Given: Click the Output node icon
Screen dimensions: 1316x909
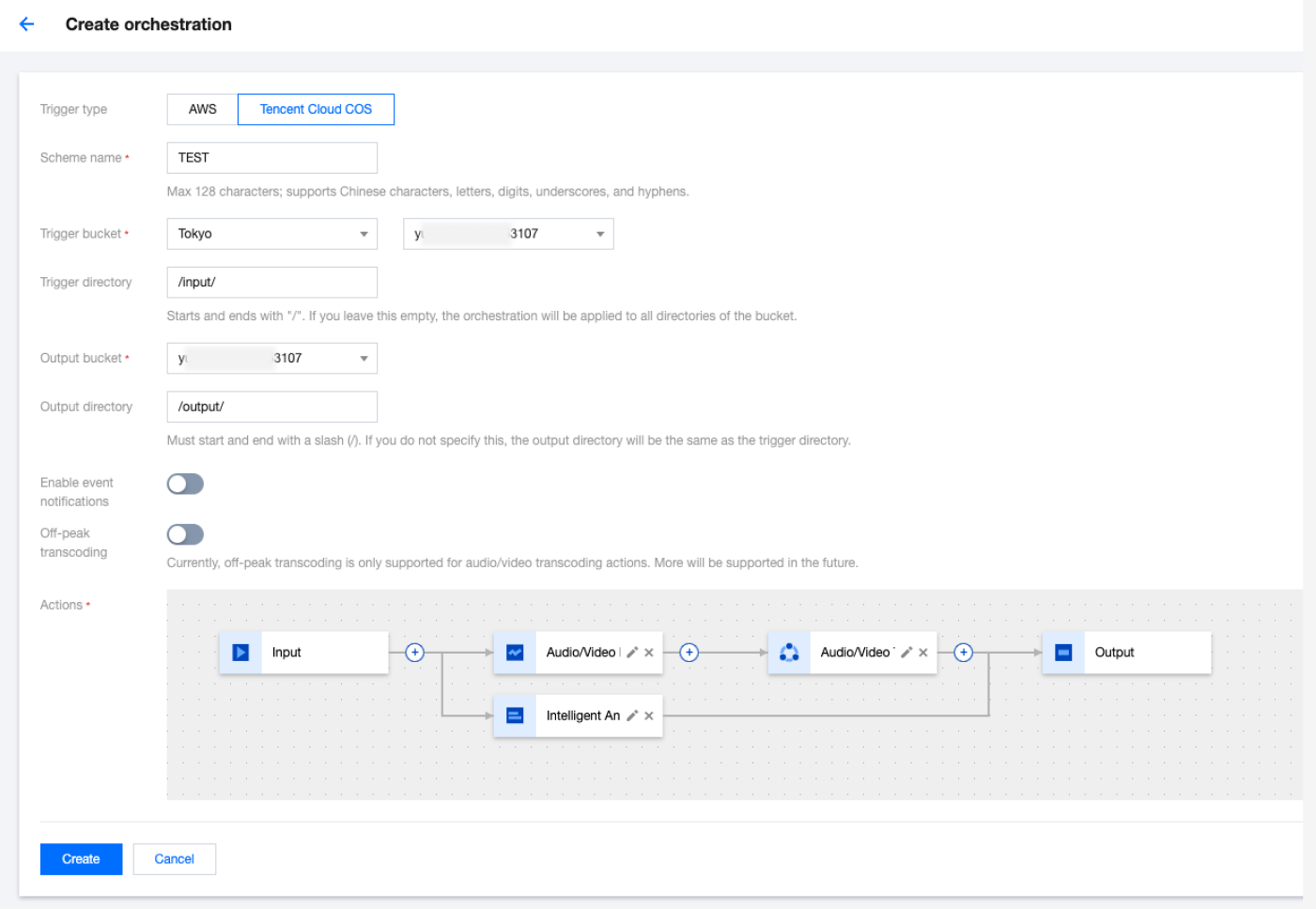Looking at the screenshot, I should coord(1063,653).
